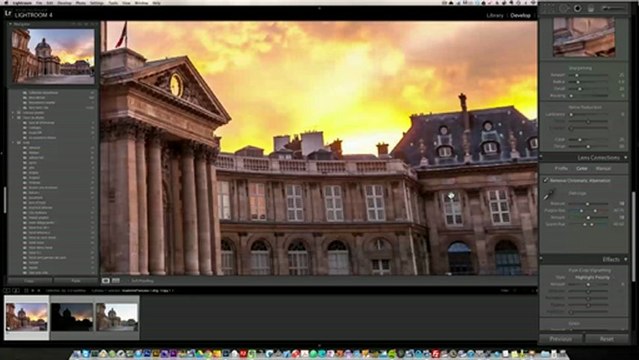Open the vignette Style dropdown (Highlight Priority)

pos(592,277)
